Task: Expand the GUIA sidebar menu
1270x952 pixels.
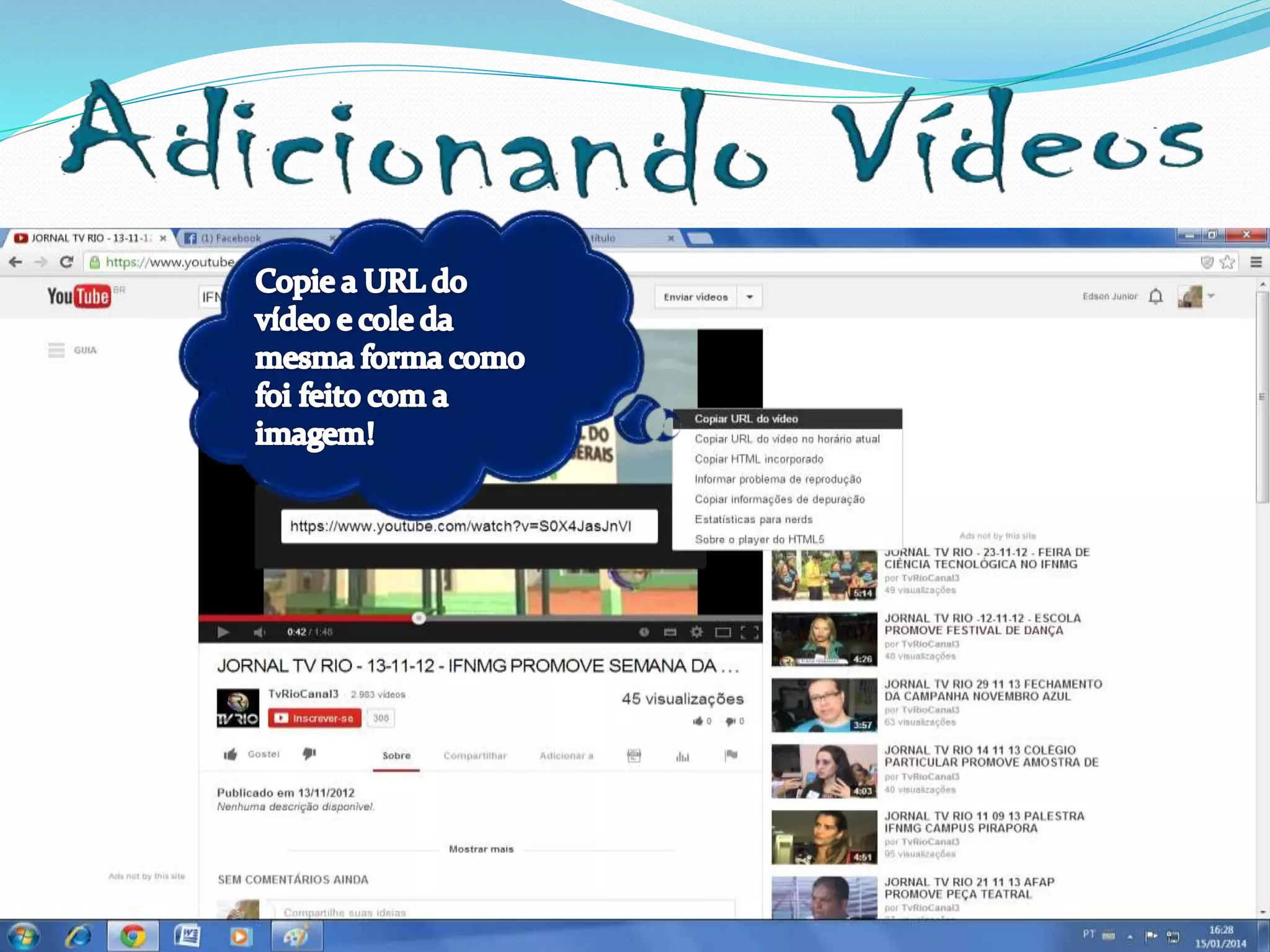Action: point(56,350)
